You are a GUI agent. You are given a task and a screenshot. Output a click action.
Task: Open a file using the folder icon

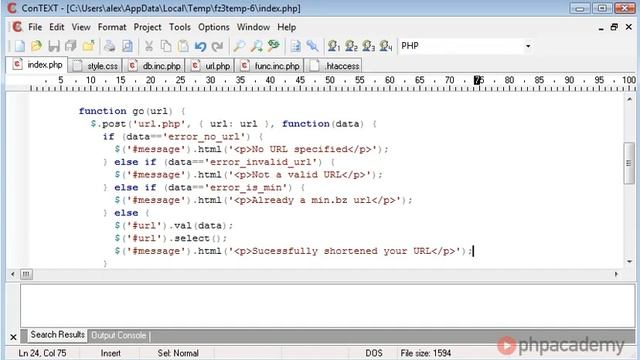pos(36,46)
